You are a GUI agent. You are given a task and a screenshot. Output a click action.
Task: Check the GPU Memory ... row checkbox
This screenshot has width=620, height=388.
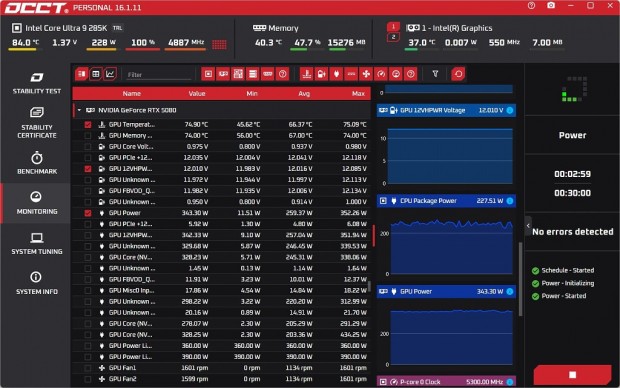[x=88, y=136]
